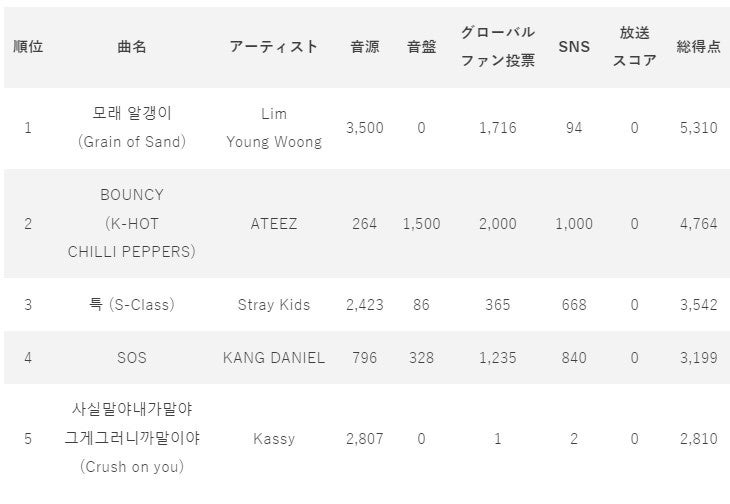
Task: Click artist name Lim Young Woong
Action: coord(273,128)
